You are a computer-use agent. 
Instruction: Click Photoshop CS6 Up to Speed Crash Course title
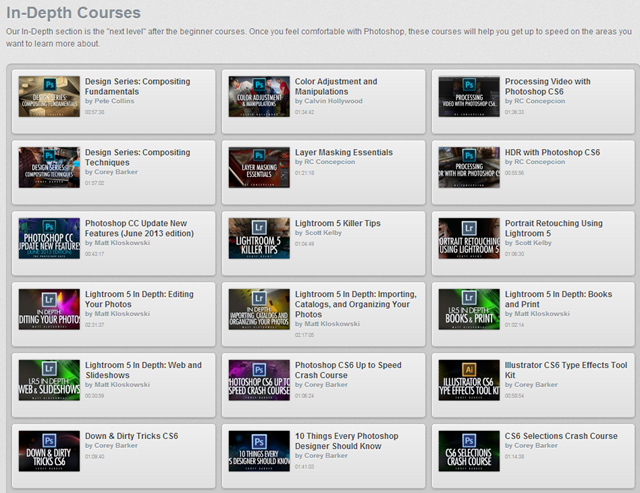click(348, 371)
